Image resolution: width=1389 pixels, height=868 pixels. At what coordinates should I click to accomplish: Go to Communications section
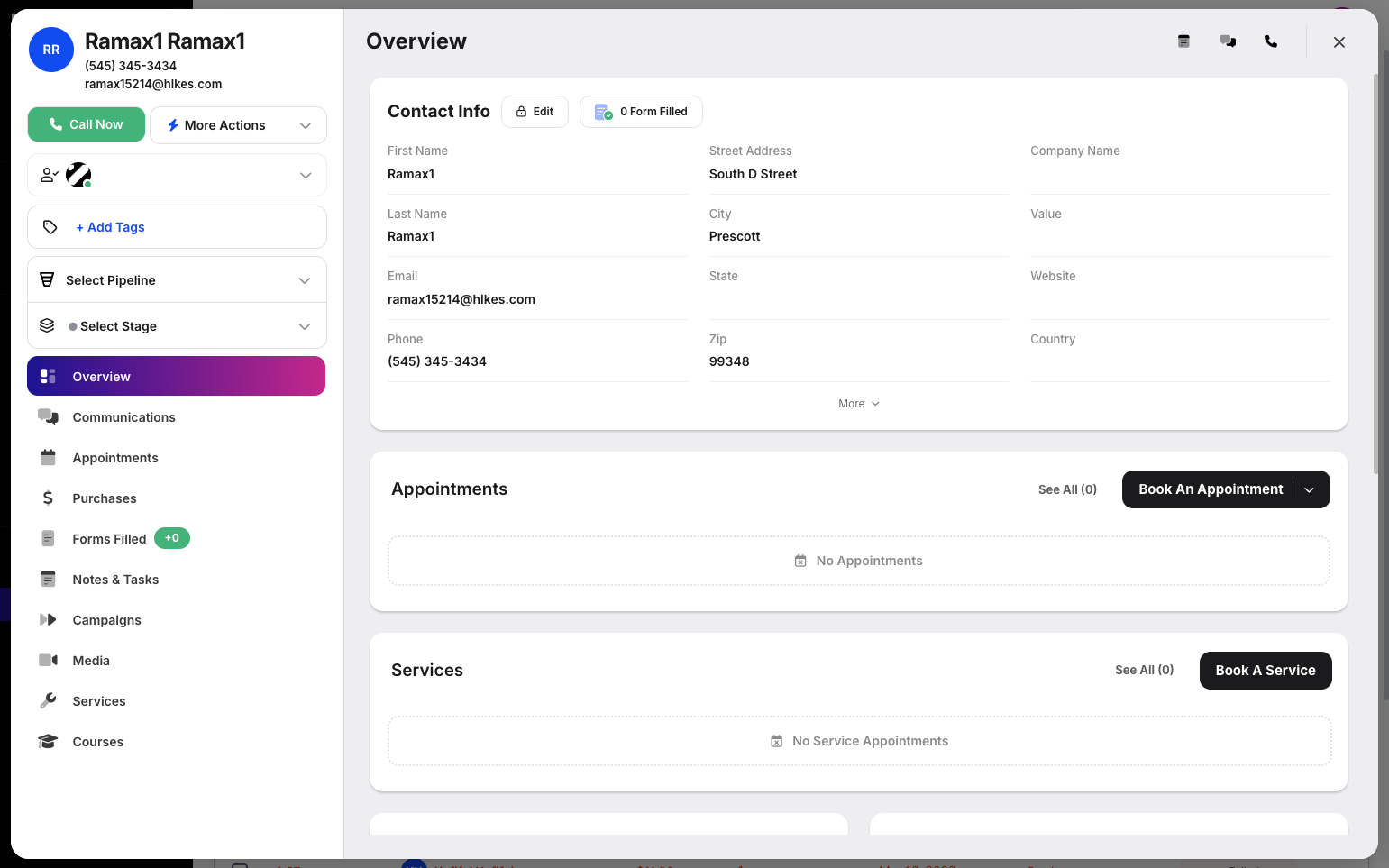tap(123, 417)
